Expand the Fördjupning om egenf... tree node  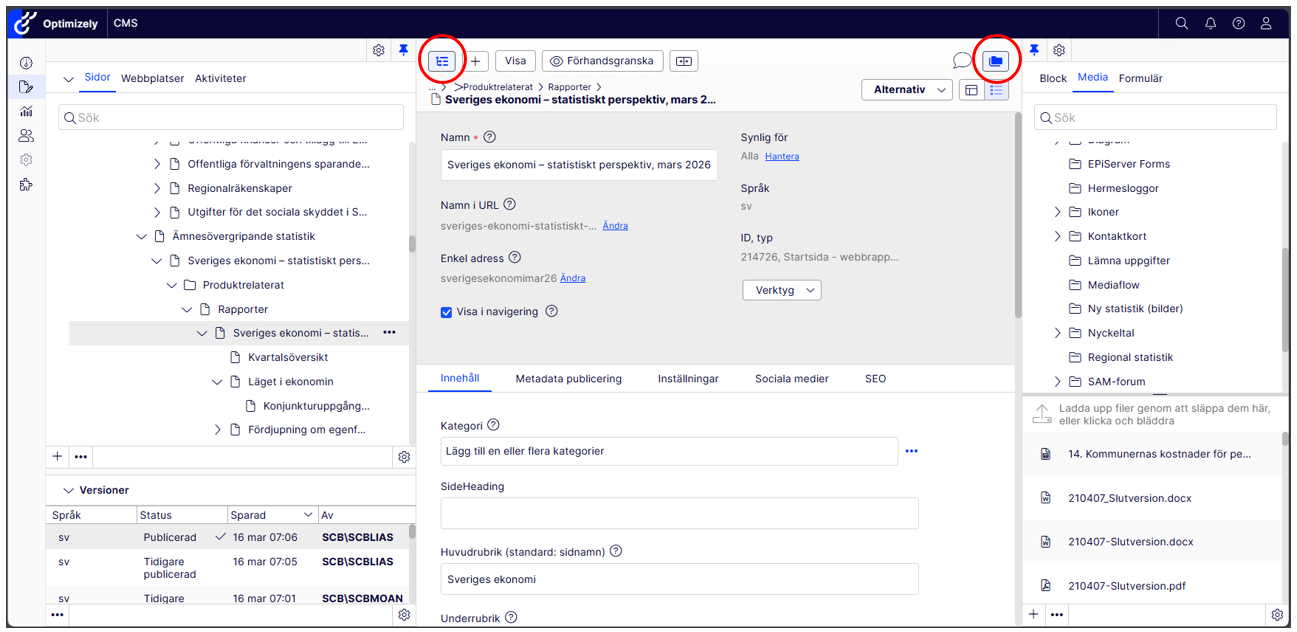click(219, 430)
